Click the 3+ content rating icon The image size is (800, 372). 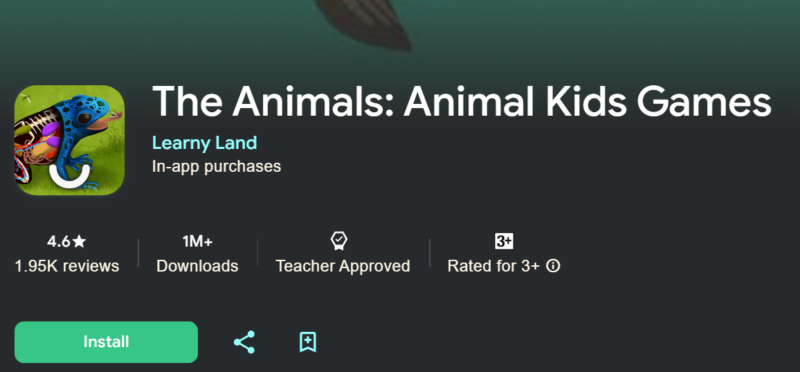[x=504, y=241]
